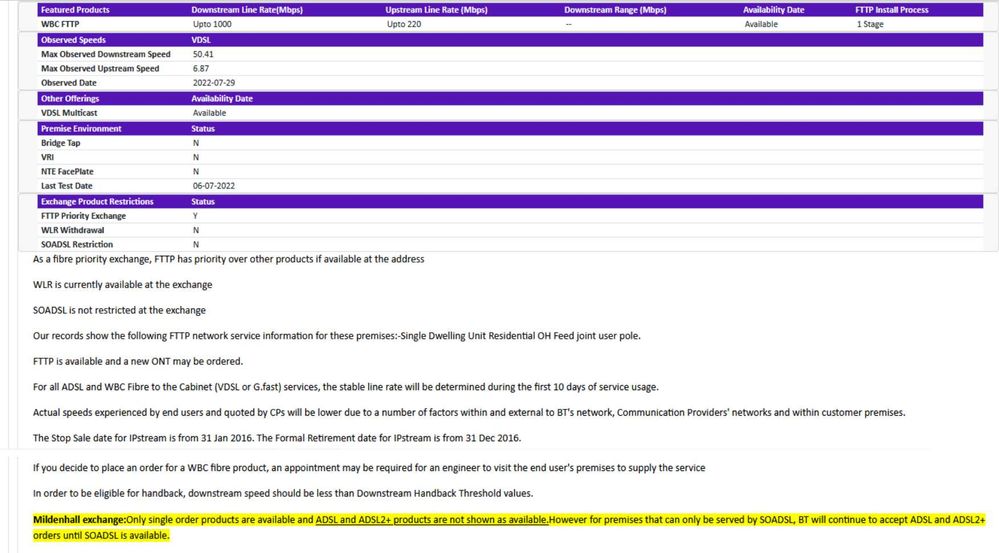The width and height of the screenshot is (999, 553).
Task: Click the Featured Products column header
Action: [x=75, y=10]
